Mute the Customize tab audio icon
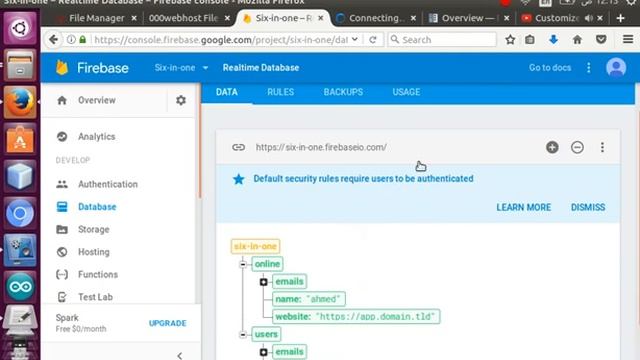 tap(588, 18)
